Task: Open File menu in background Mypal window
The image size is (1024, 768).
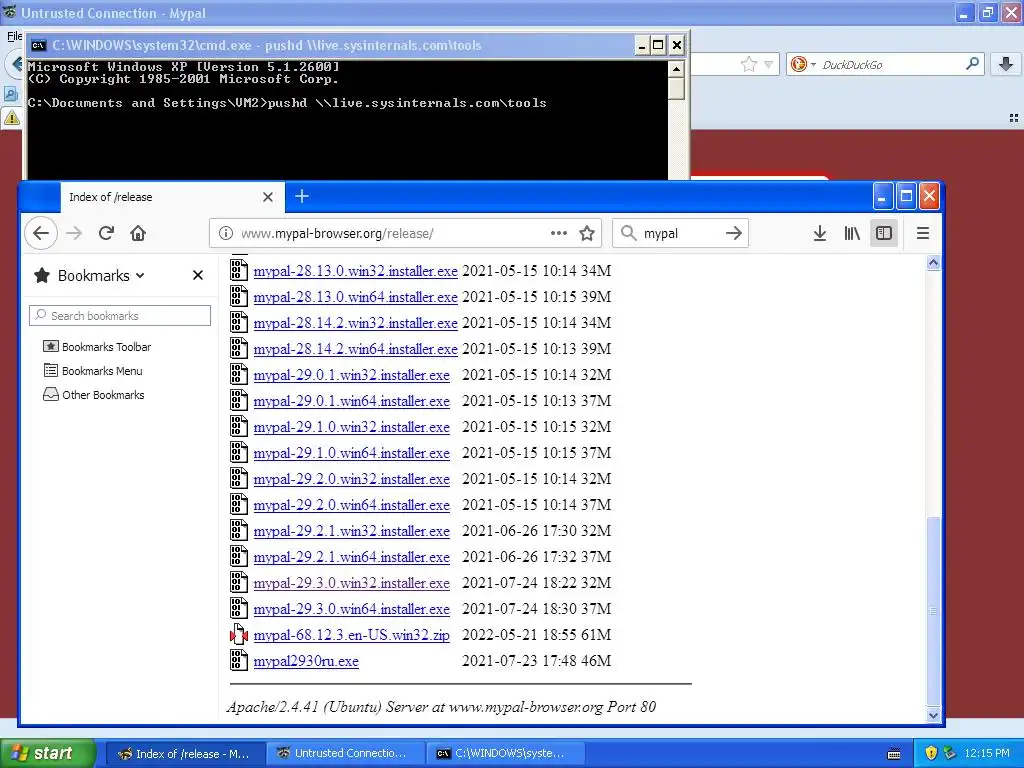Action: pyautogui.click(x=14, y=36)
